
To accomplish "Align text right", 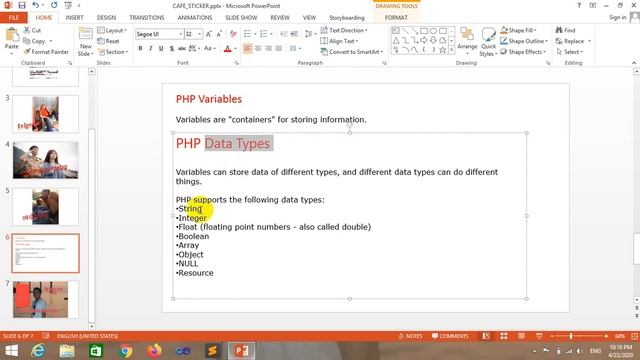I will pos(268,49).
